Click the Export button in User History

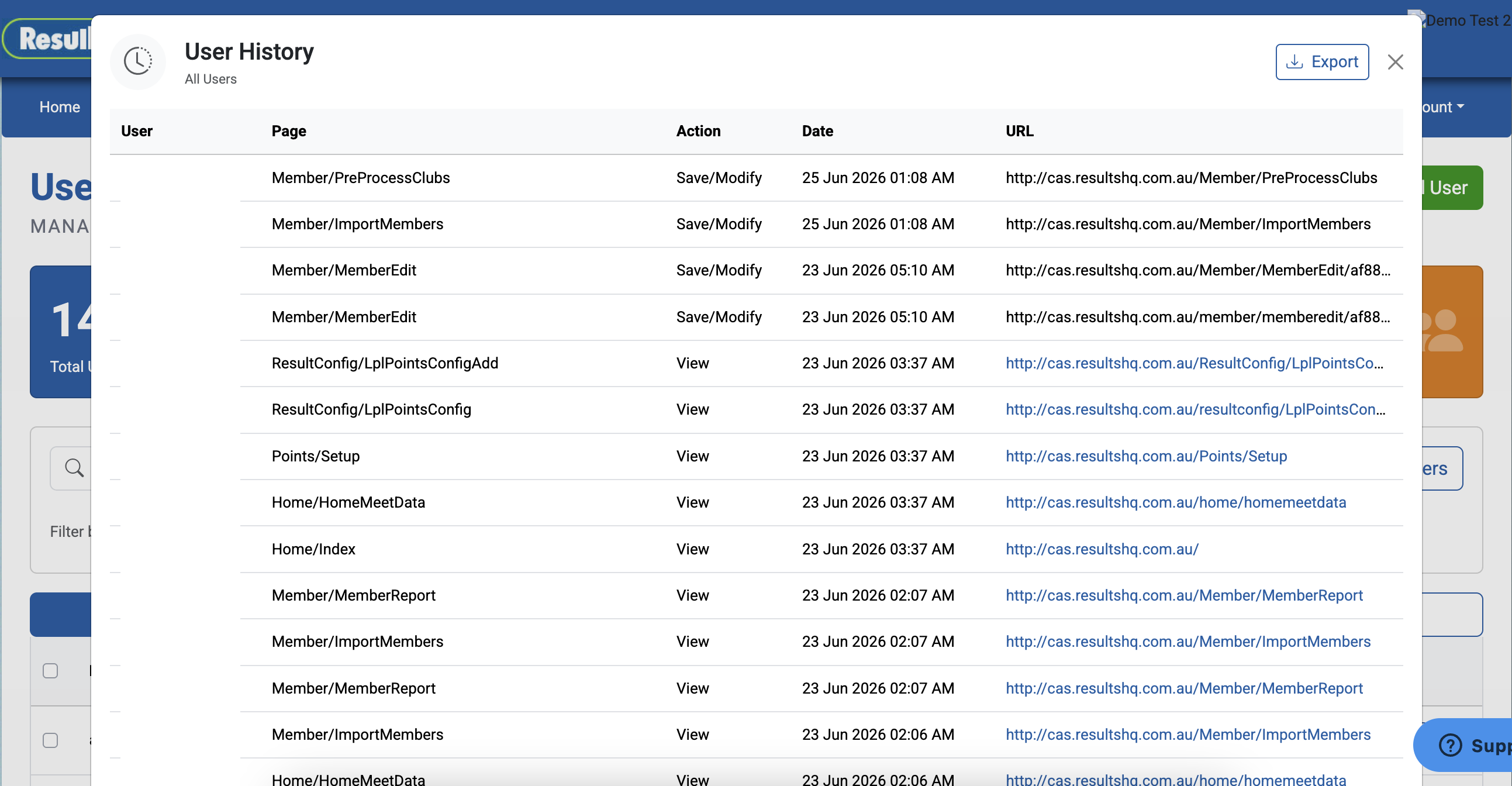tap(1322, 61)
